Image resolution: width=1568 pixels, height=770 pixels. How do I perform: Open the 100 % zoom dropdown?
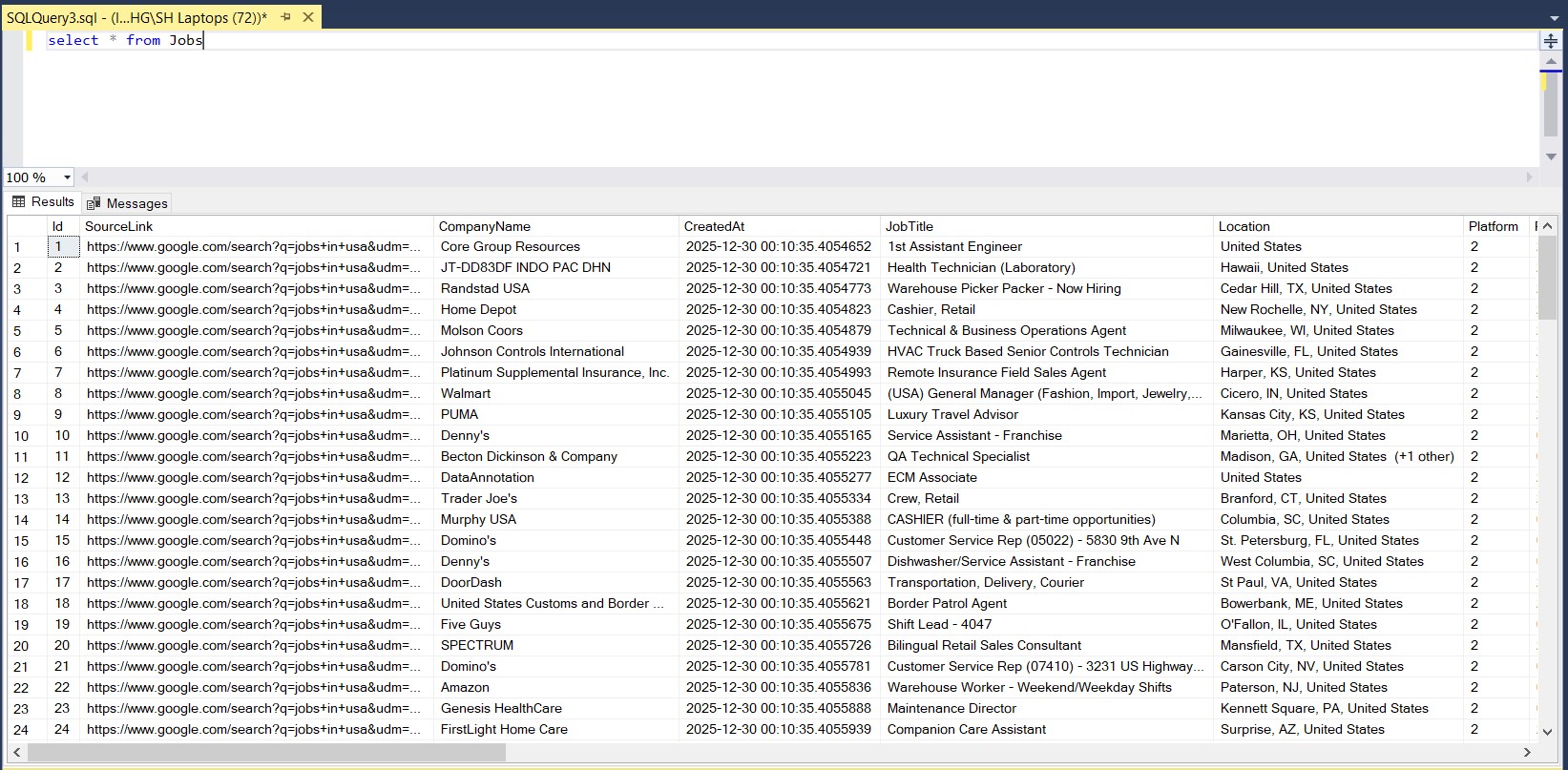point(67,177)
